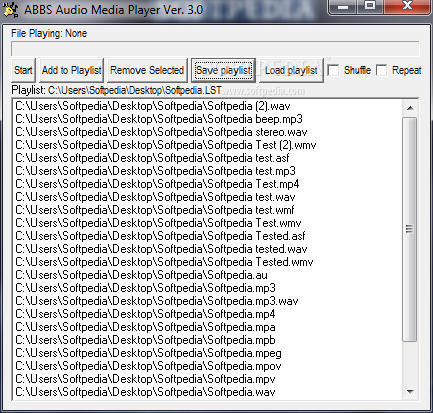The height and width of the screenshot is (413, 433).
Task: Click Add to Playlist
Action: pyautogui.click(x=71, y=70)
